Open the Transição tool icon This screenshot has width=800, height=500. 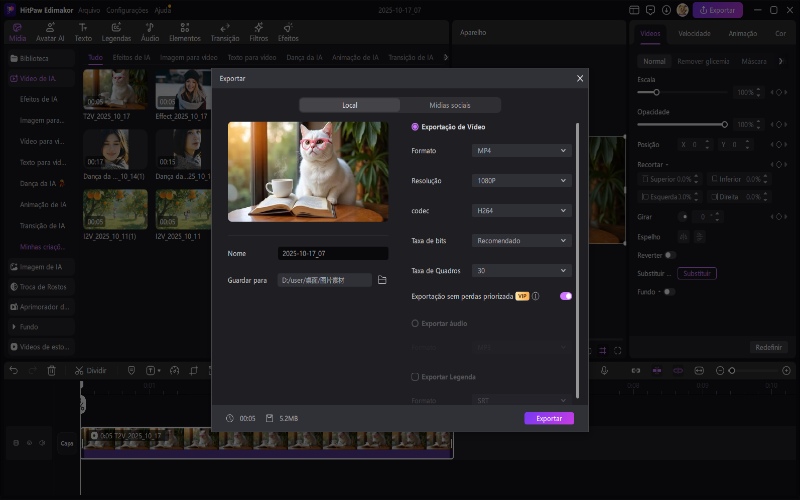225,32
